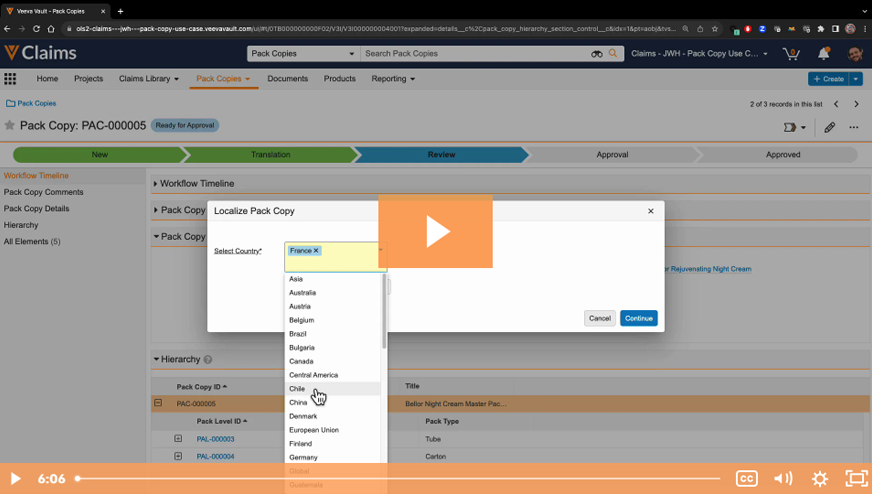The width and height of the screenshot is (872, 494).
Task: Collapse the PAC-000005 hierarchy row
Action: (x=158, y=403)
